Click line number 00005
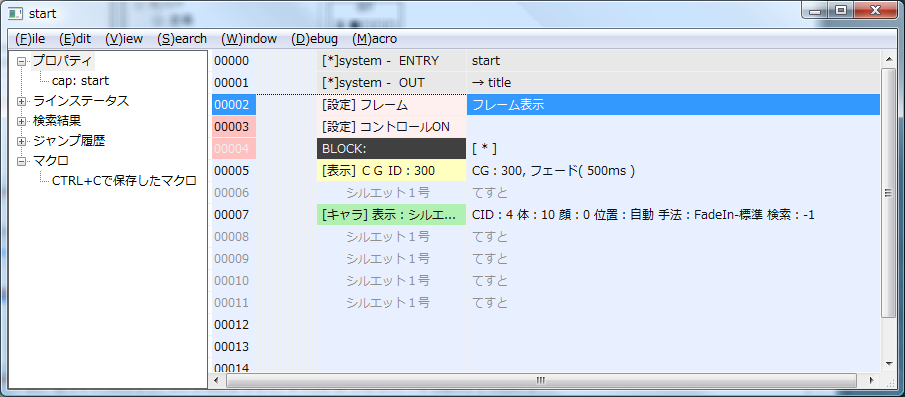The width and height of the screenshot is (905, 397). pyautogui.click(x=231, y=171)
